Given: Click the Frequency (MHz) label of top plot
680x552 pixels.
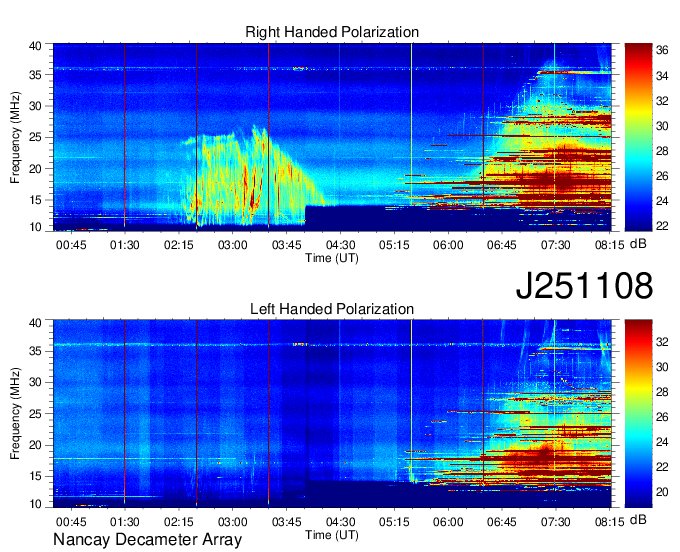Looking at the screenshot, I should click(x=16, y=136).
